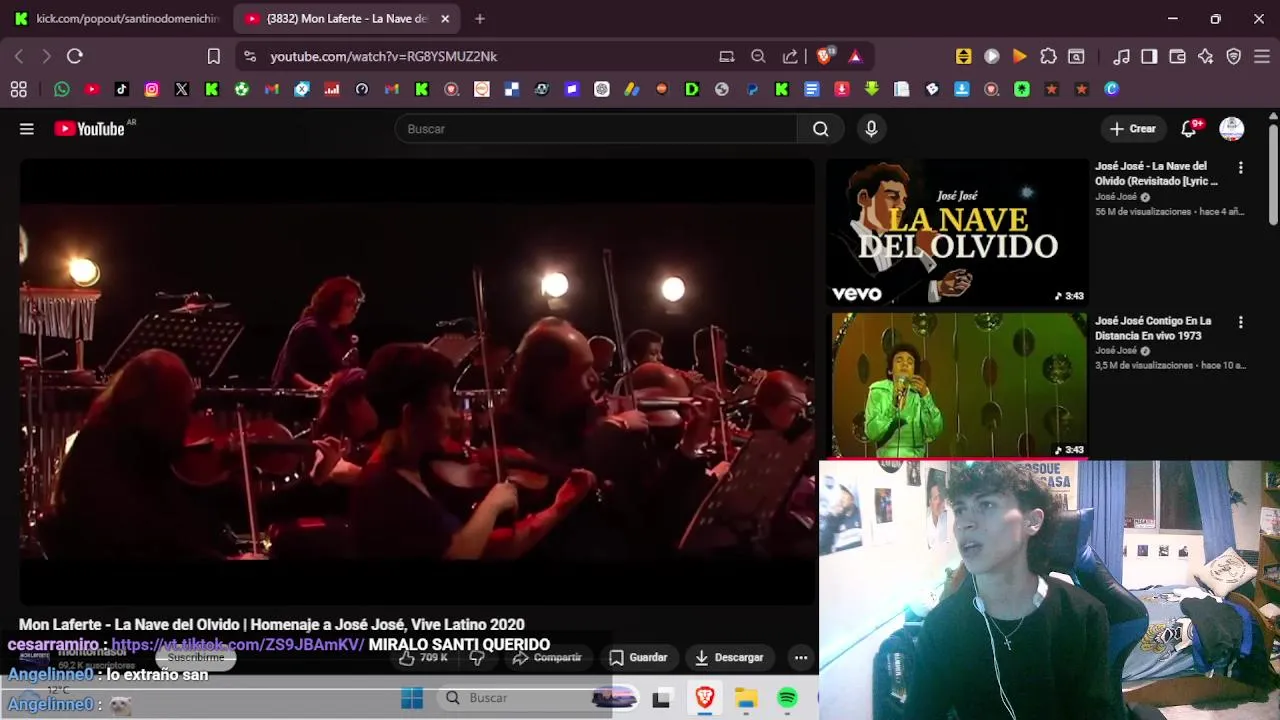Open the WhatsApp bookmark
Image resolution: width=1280 pixels, height=720 pixels.
[x=62, y=89]
